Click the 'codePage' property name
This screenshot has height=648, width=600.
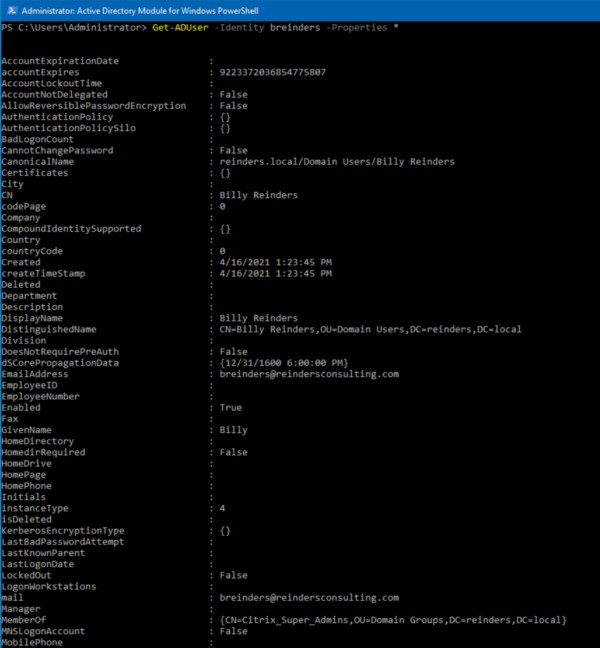(x=24, y=206)
